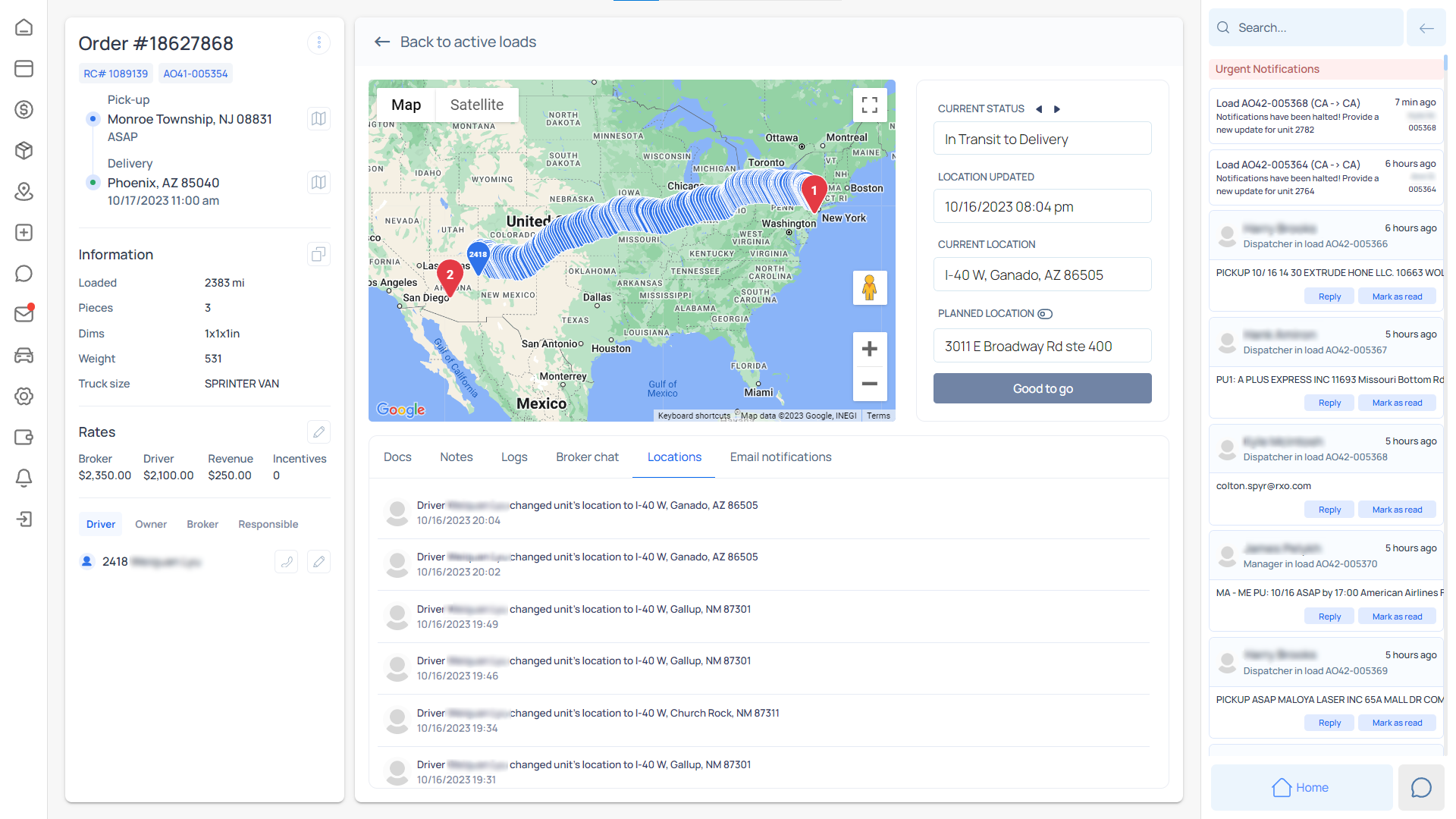Click the copy icon next to Information
The width and height of the screenshot is (1456, 819).
coord(318,254)
